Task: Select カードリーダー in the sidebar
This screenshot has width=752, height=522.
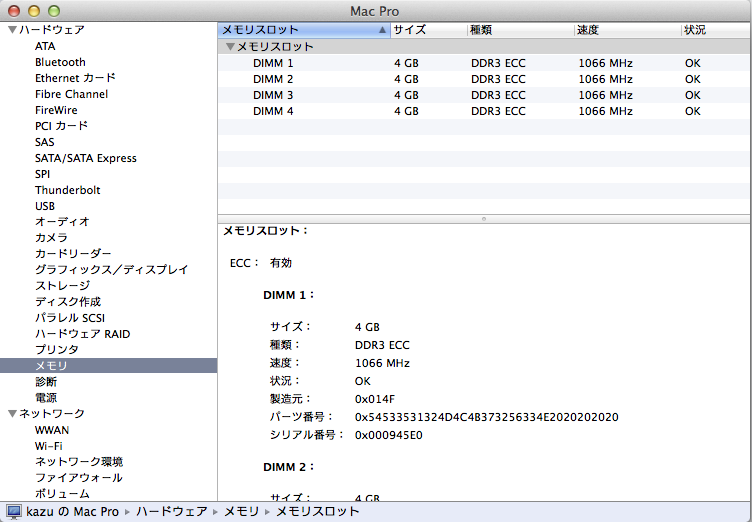Action: click(x=73, y=253)
